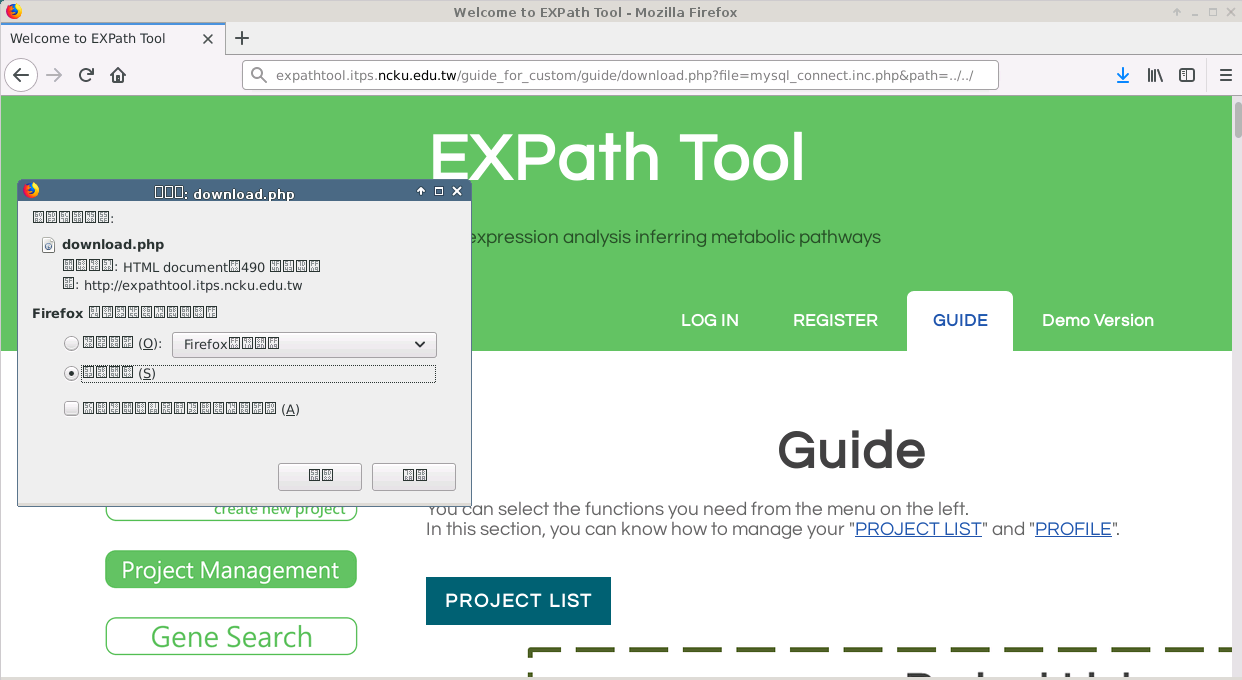Open the REGISTER tab
The width and height of the screenshot is (1242, 680).
835,321
